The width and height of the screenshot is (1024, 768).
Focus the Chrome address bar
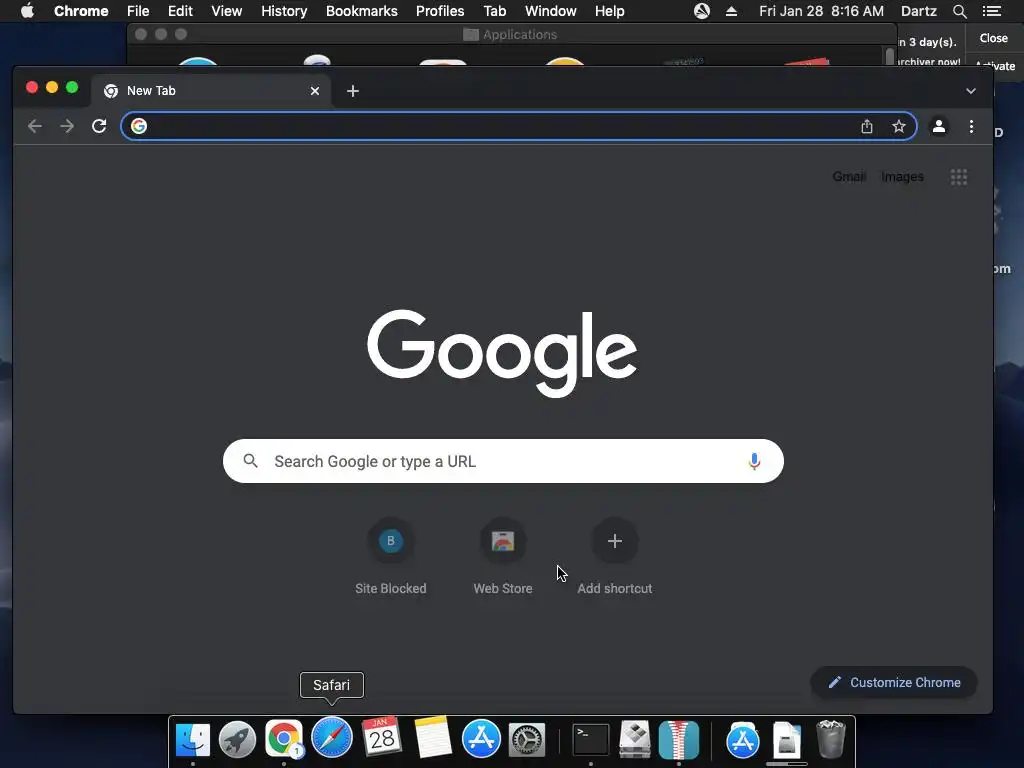click(x=519, y=126)
